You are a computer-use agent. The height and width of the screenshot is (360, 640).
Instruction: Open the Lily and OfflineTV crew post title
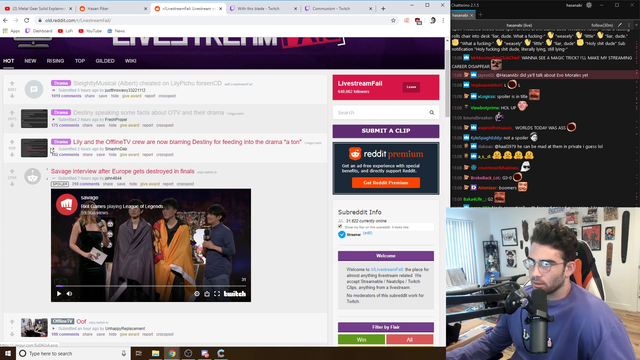click(x=187, y=142)
